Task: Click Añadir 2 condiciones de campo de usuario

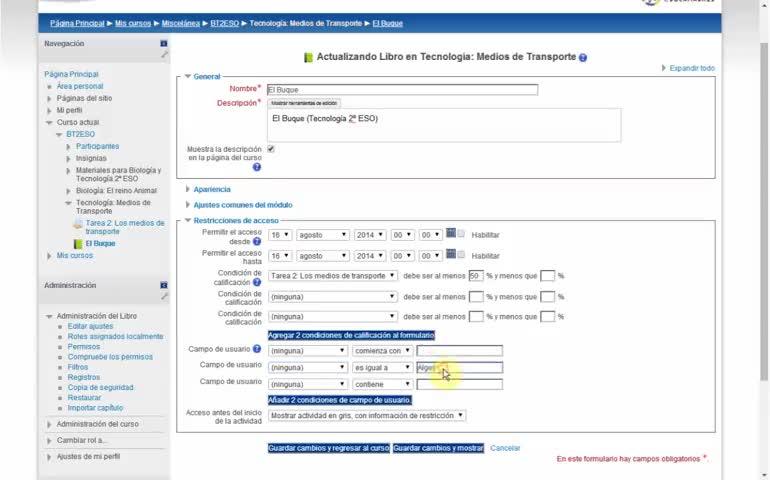Action: [x=340, y=400]
